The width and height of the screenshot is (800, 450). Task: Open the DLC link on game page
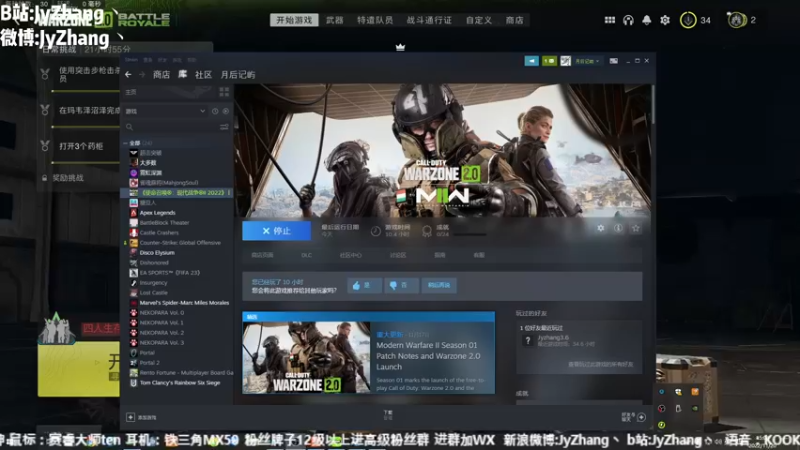coord(306,255)
